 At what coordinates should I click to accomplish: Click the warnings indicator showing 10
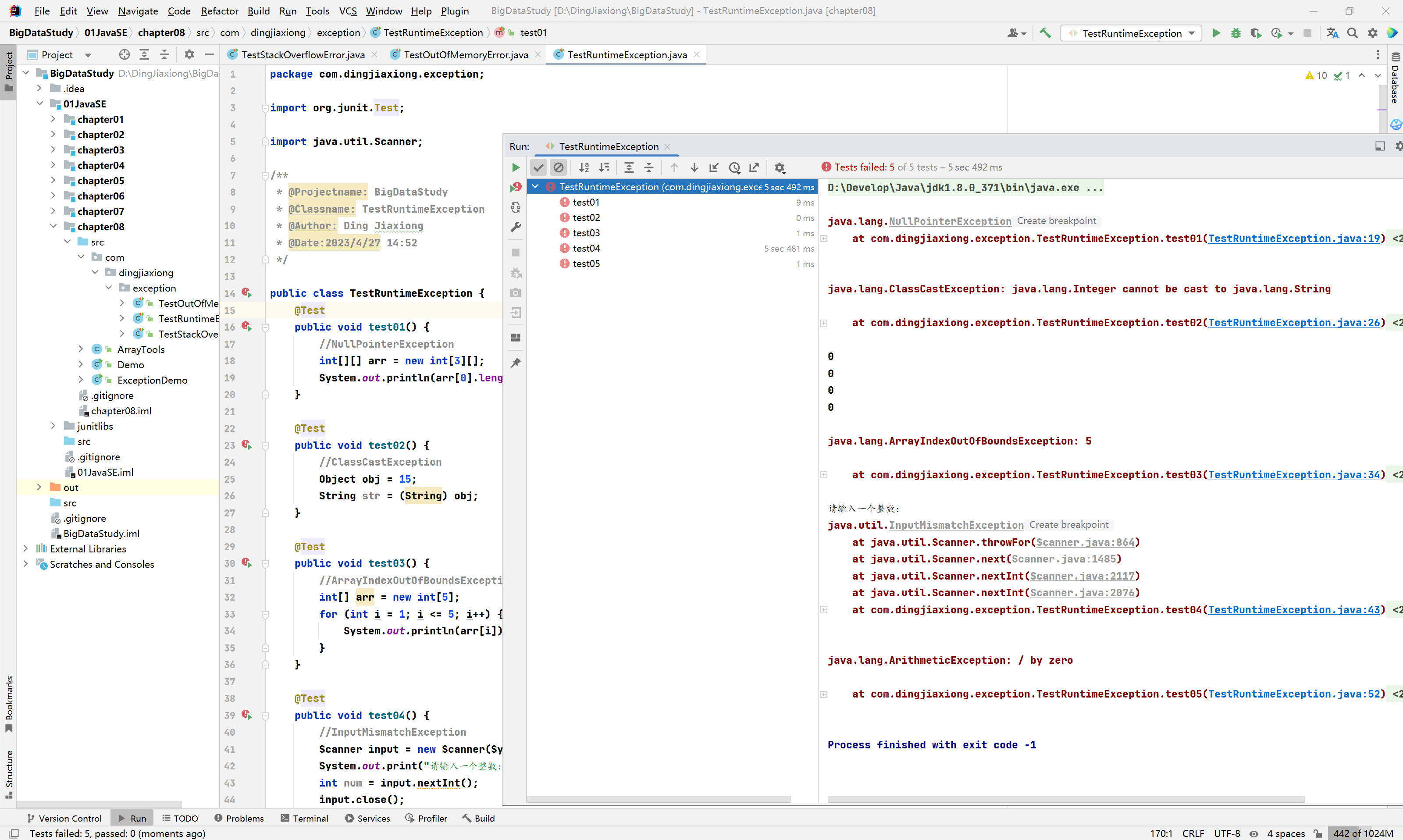pos(1317,75)
